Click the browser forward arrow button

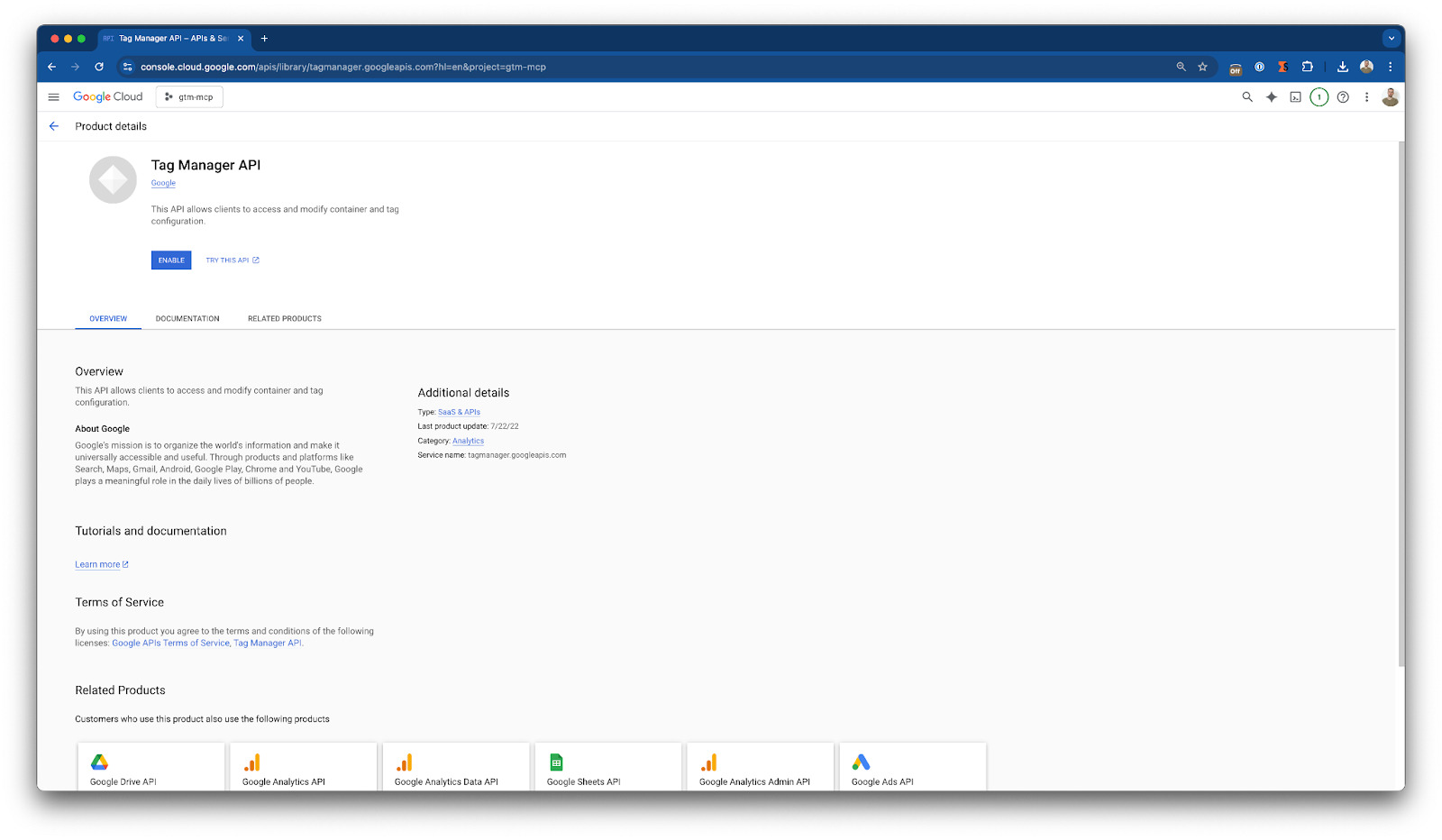(76, 67)
